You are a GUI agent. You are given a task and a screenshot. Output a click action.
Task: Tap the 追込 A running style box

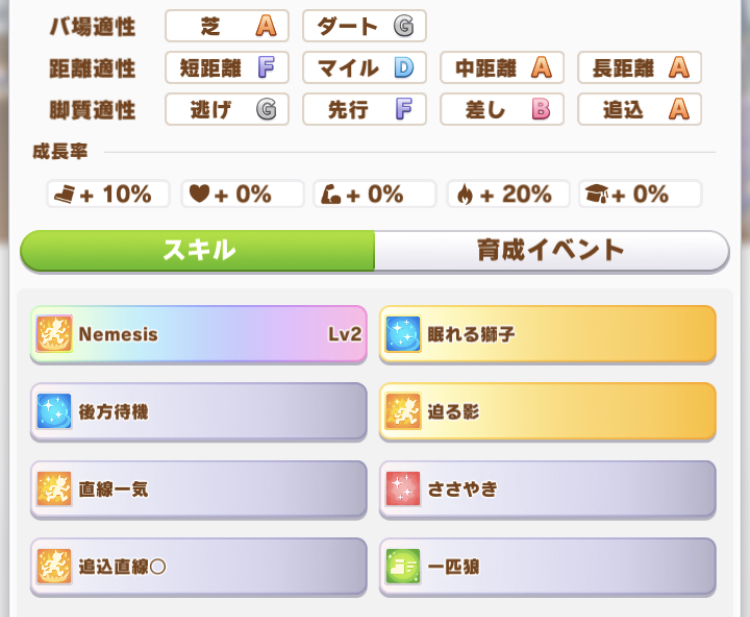point(639,108)
